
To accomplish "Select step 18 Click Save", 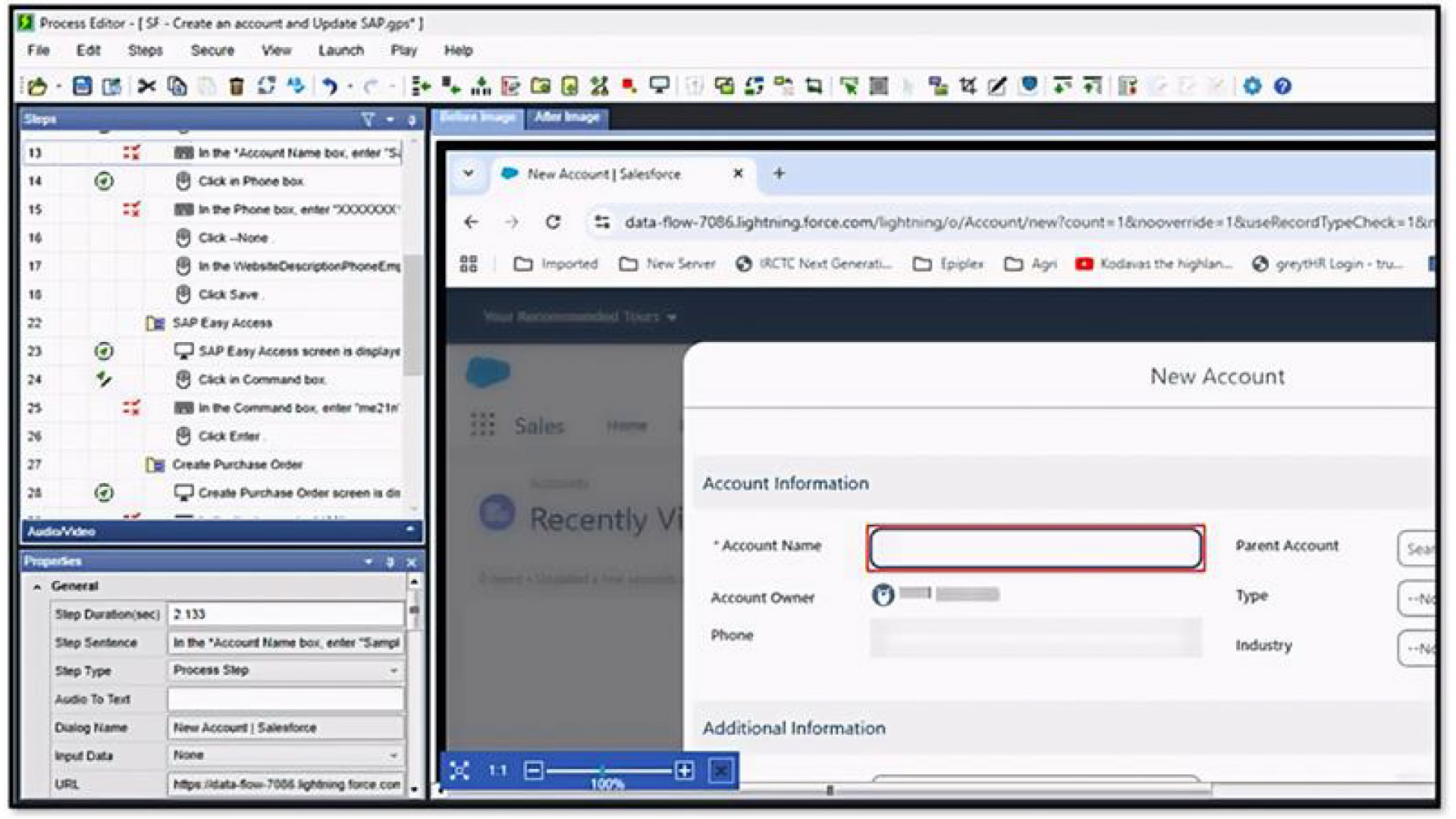I will tap(227, 294).
